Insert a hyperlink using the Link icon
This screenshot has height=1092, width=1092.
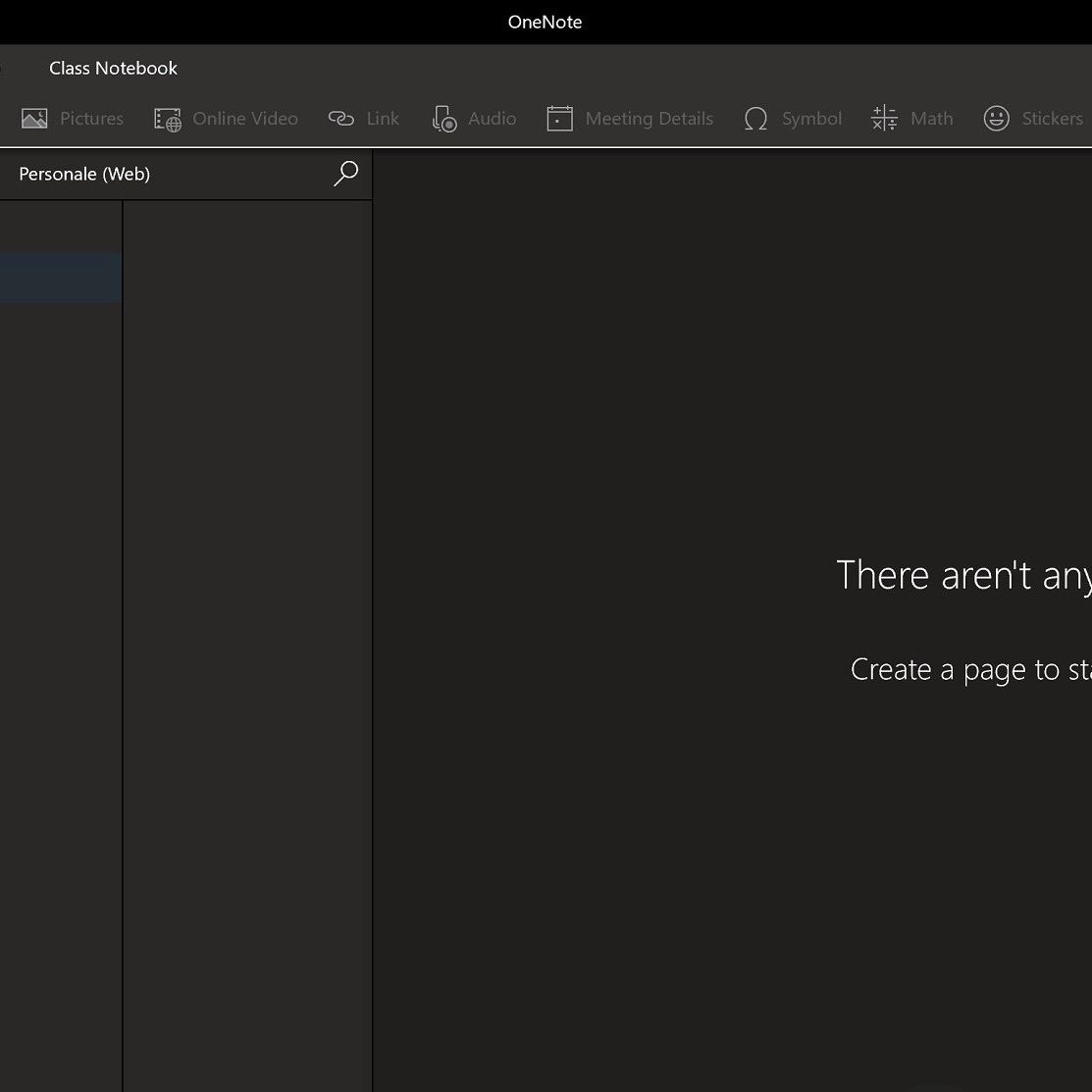tap(340, 119)
